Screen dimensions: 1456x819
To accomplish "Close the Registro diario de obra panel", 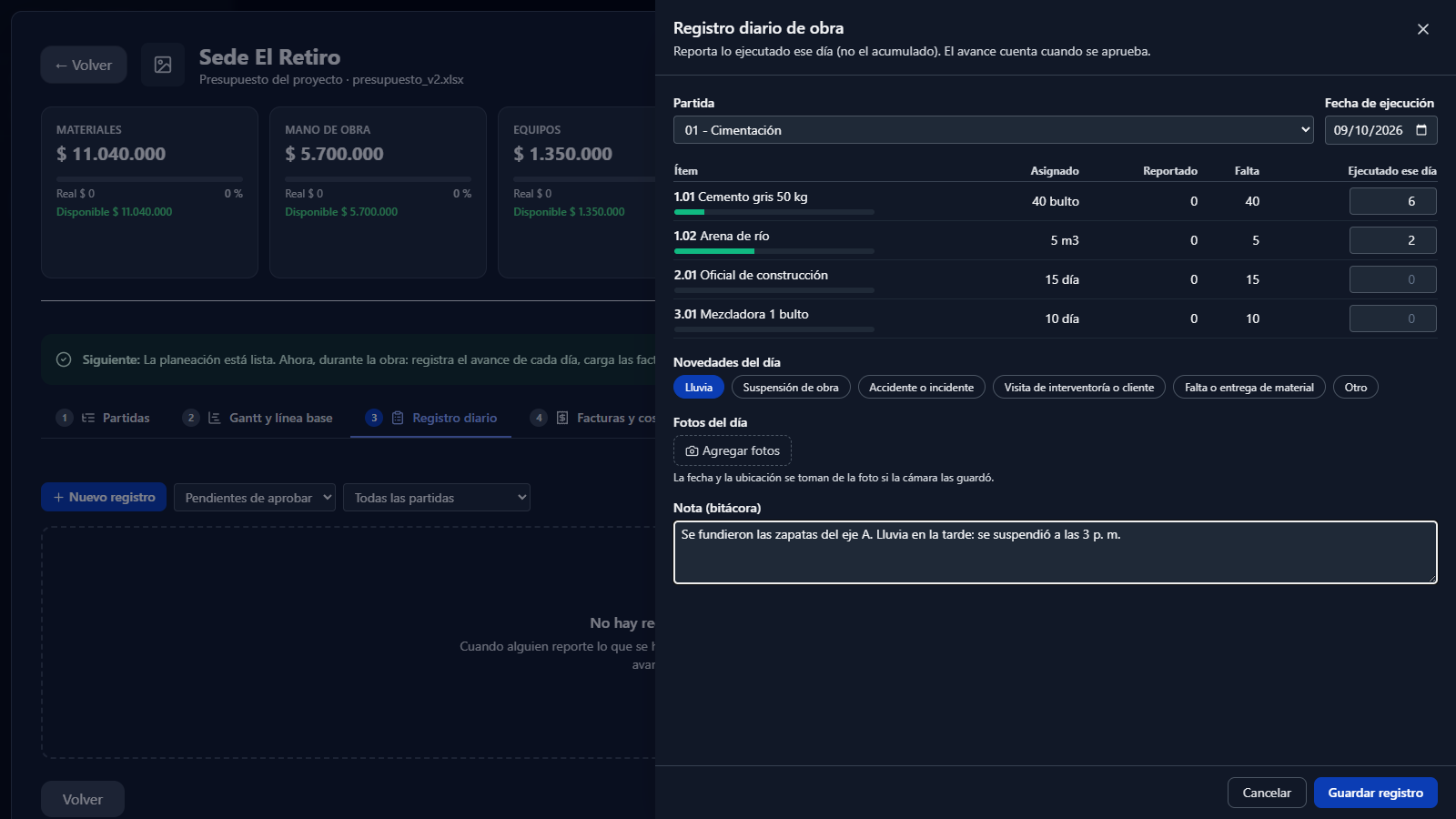I will pyautogui.click(x=1423, y=29).
